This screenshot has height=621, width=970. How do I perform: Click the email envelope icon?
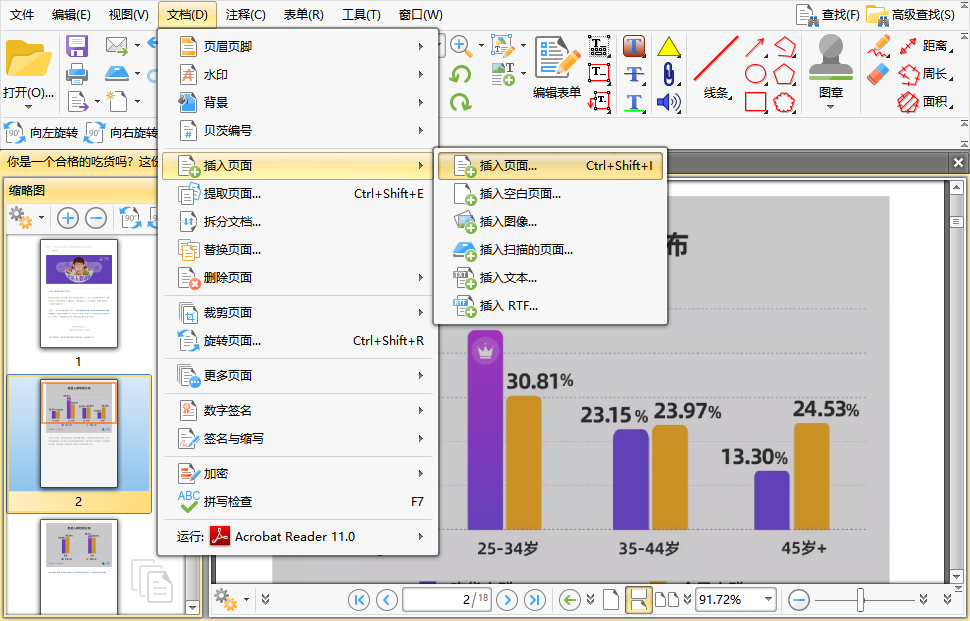[116, 45]
